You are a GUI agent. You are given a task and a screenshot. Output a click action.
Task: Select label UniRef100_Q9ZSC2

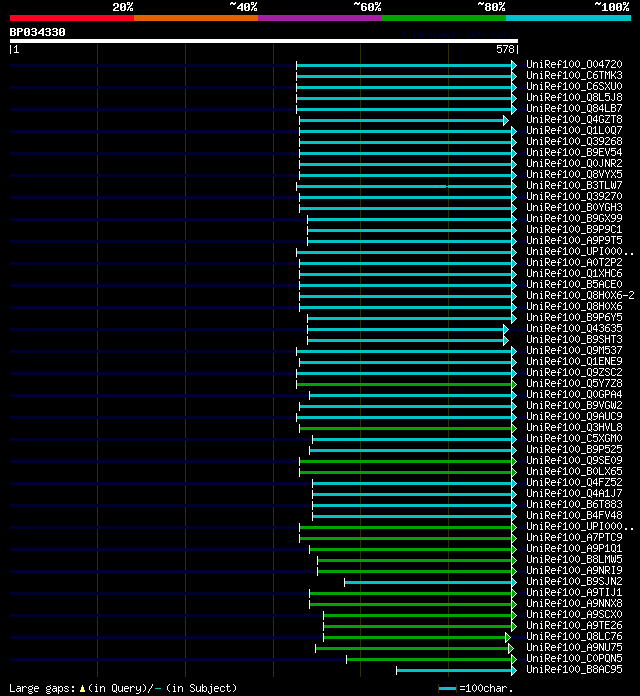pyautogui.click(x=574, y=372)
